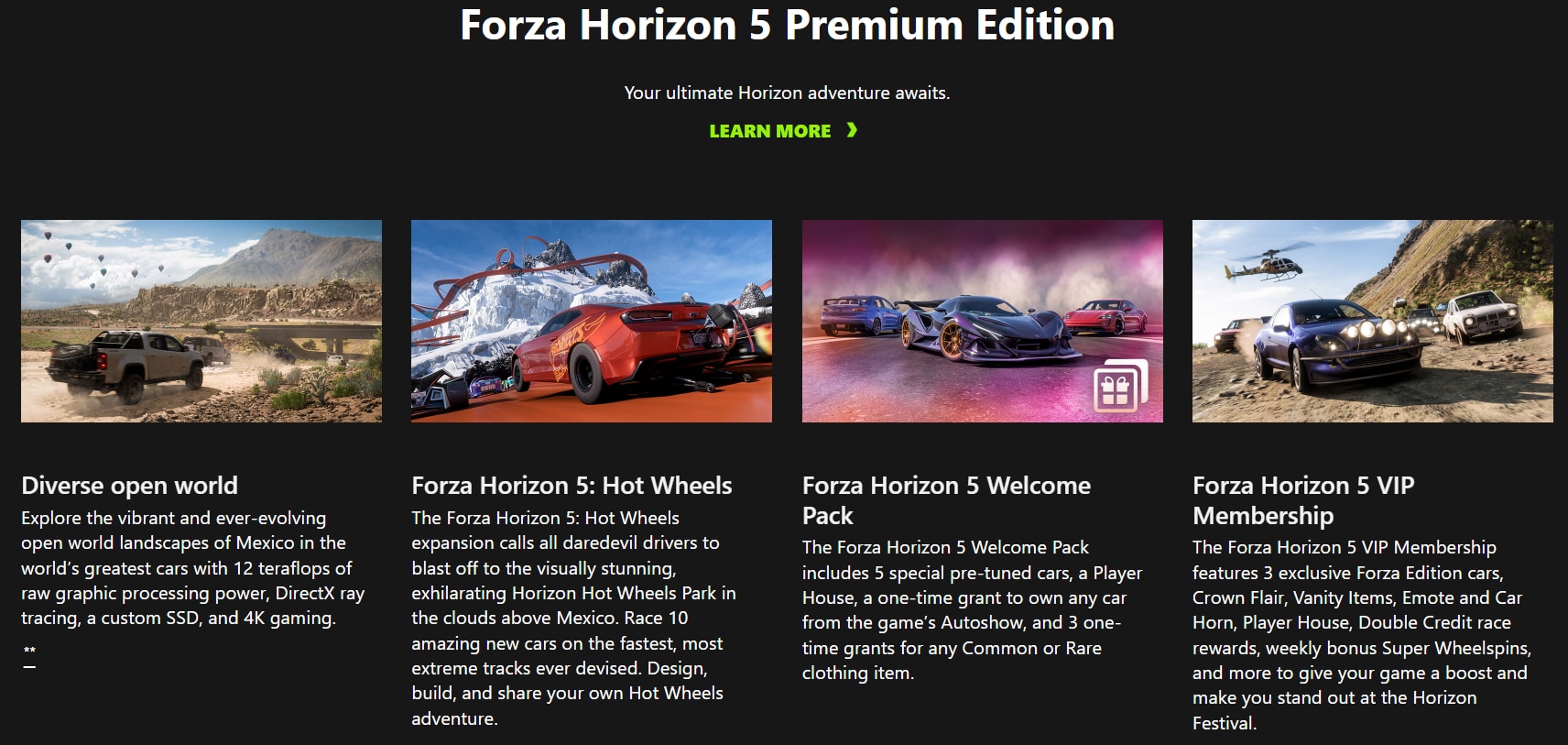Open the Diverse open world desert truck image
The image size is (1568, 745).
(201, 321)
